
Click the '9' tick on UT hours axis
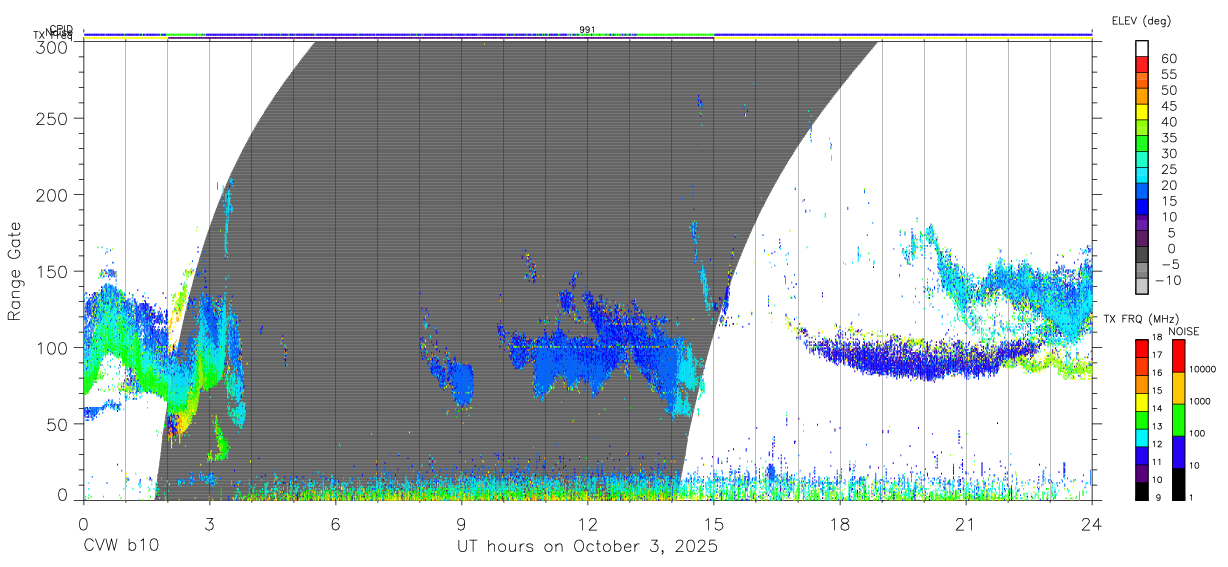[462, 523]
